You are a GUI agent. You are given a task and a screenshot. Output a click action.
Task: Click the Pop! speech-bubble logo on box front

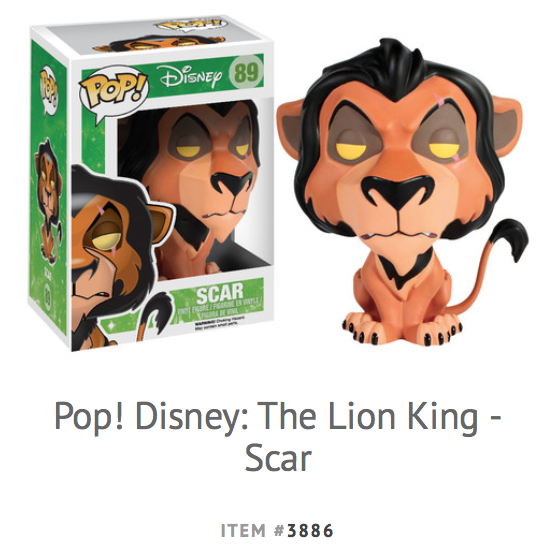click(113, 90)
